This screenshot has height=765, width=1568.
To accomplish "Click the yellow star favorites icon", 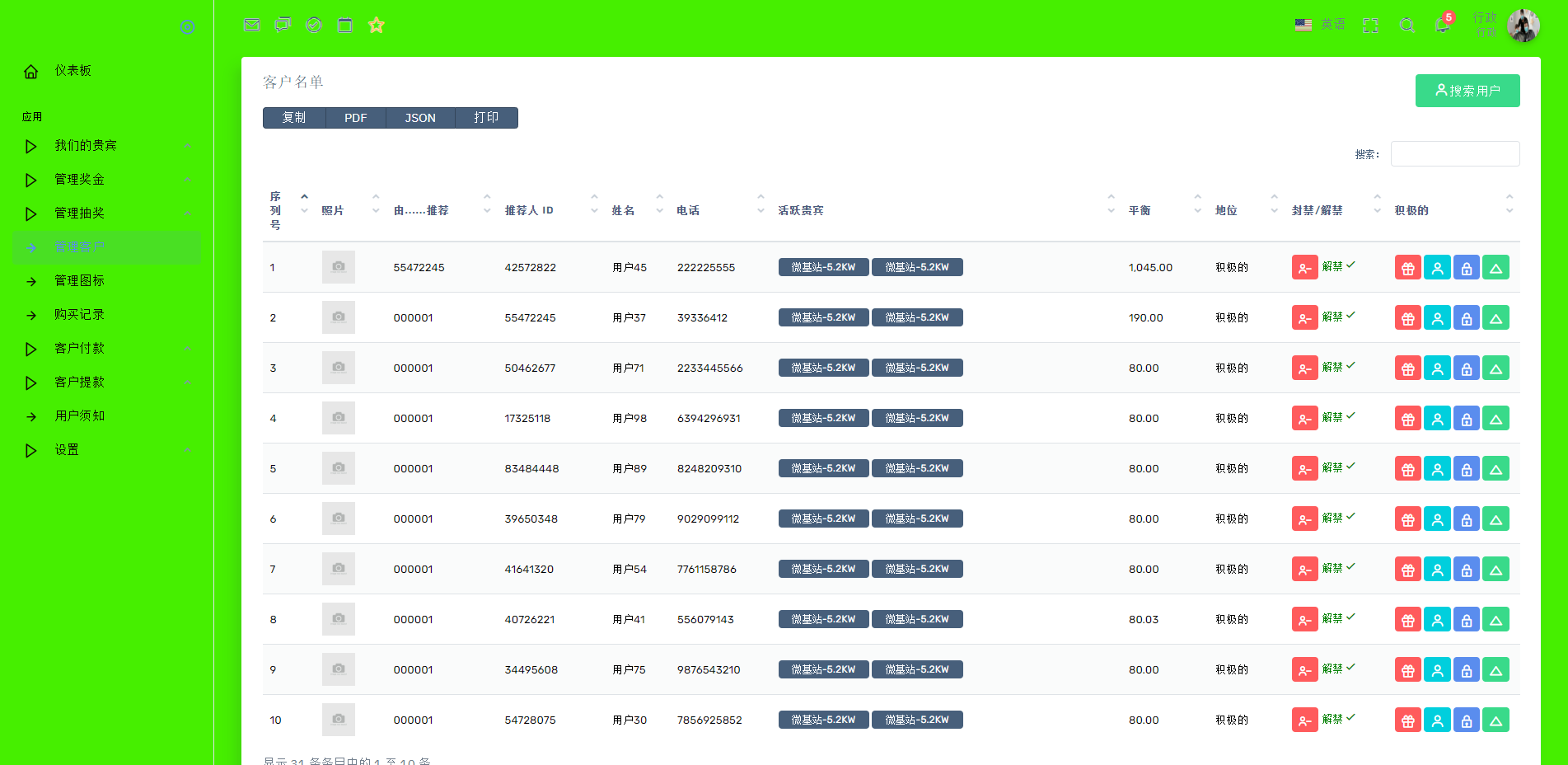I will [377, 25].
